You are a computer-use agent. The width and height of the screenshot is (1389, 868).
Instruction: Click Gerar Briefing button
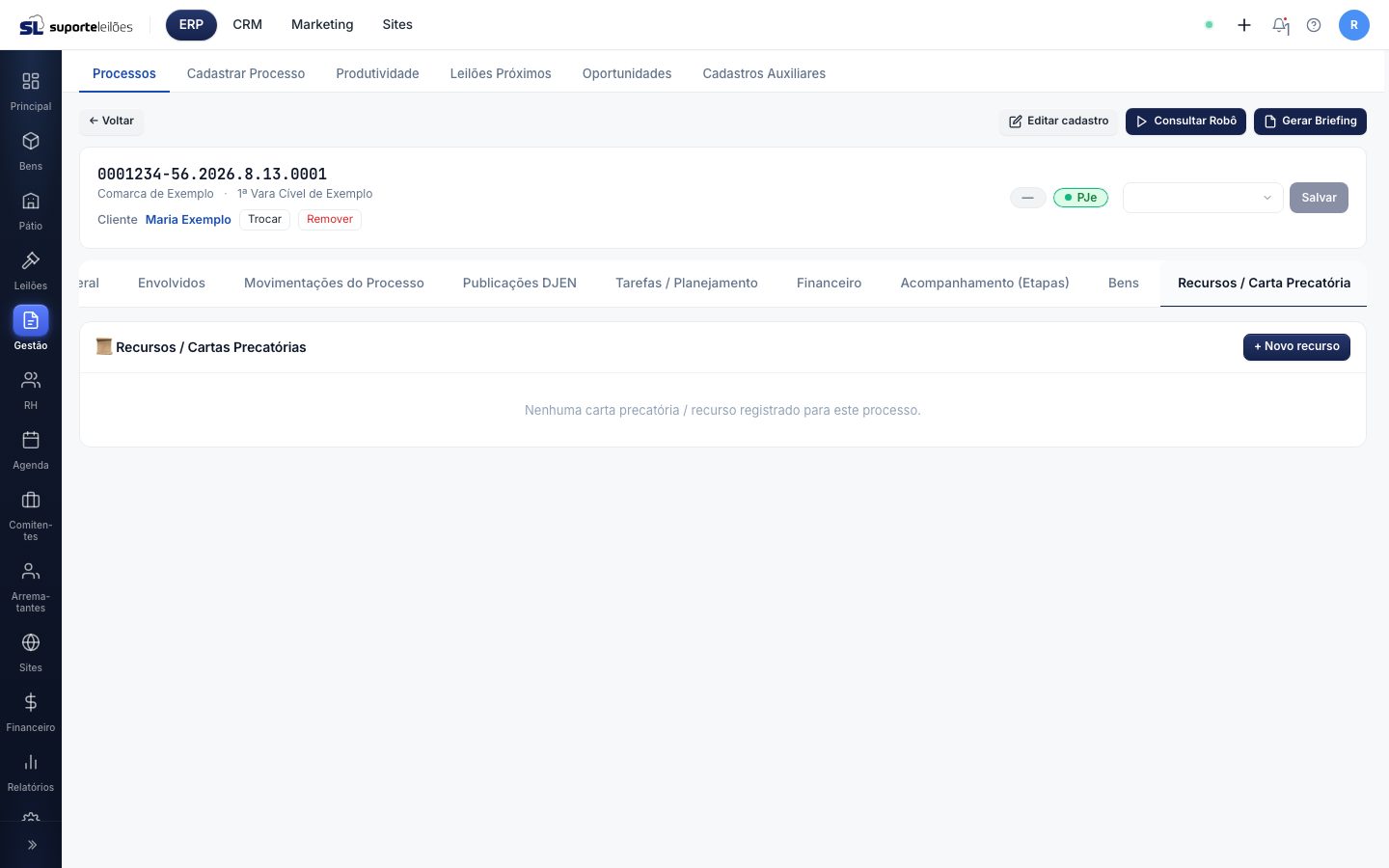(x=1310, y=122)
